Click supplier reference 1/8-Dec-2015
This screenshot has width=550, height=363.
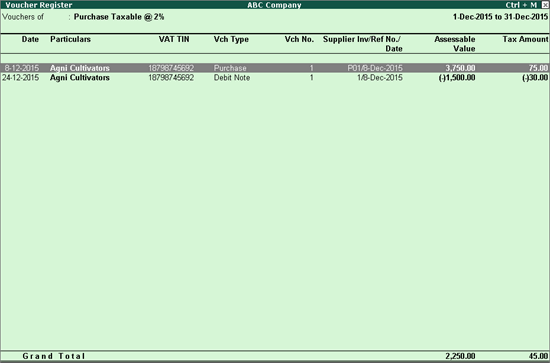[380, 78]
